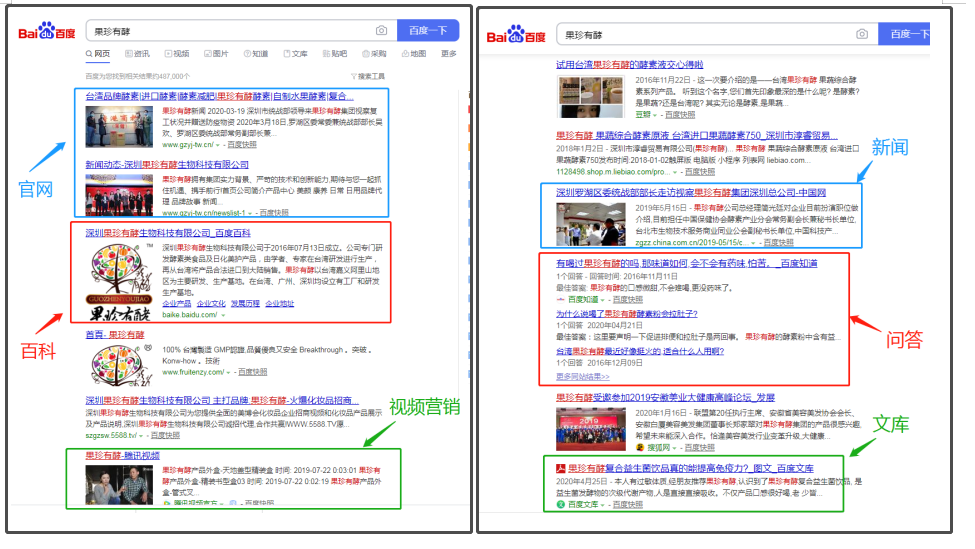Open 深圳果珍有酵生物科技有限公司_百度百科 link

(x=168, y=233)
